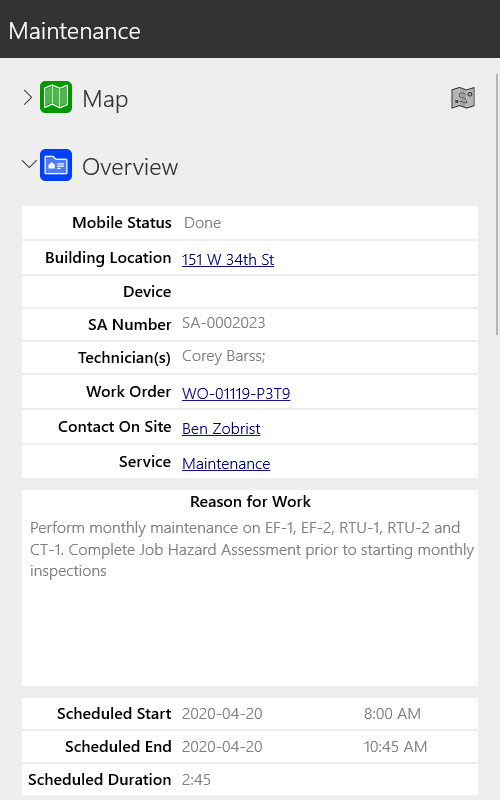The image size is (500, 800).
Task: Open work order WO-01119-P3T9 link
Action: pyautogui.click(x=236, y=393)
